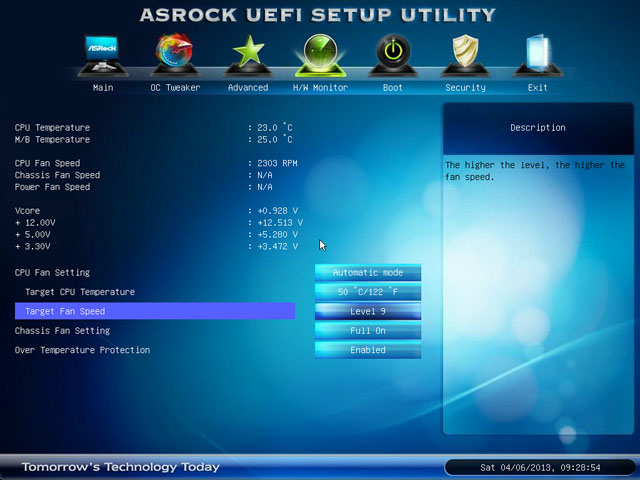Click the door Exit icon

538,56
